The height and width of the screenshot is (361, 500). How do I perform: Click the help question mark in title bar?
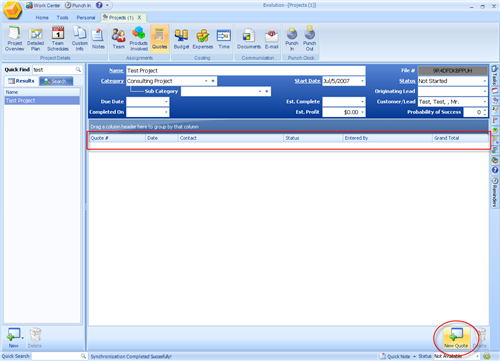click(x=99, y=5)
